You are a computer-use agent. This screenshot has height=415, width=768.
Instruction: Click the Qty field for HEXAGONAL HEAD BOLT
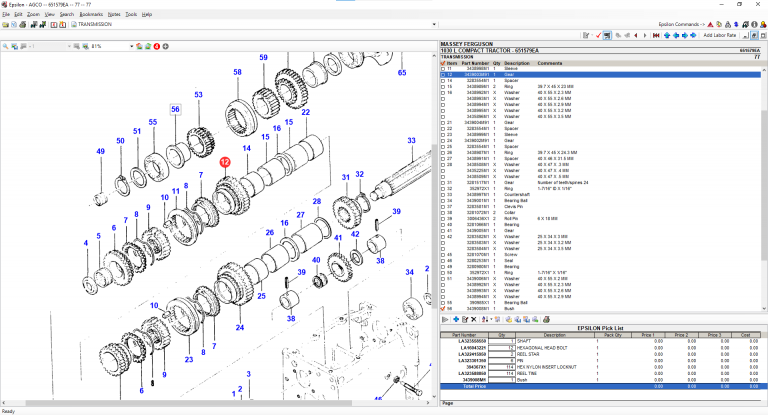point(501,347)
